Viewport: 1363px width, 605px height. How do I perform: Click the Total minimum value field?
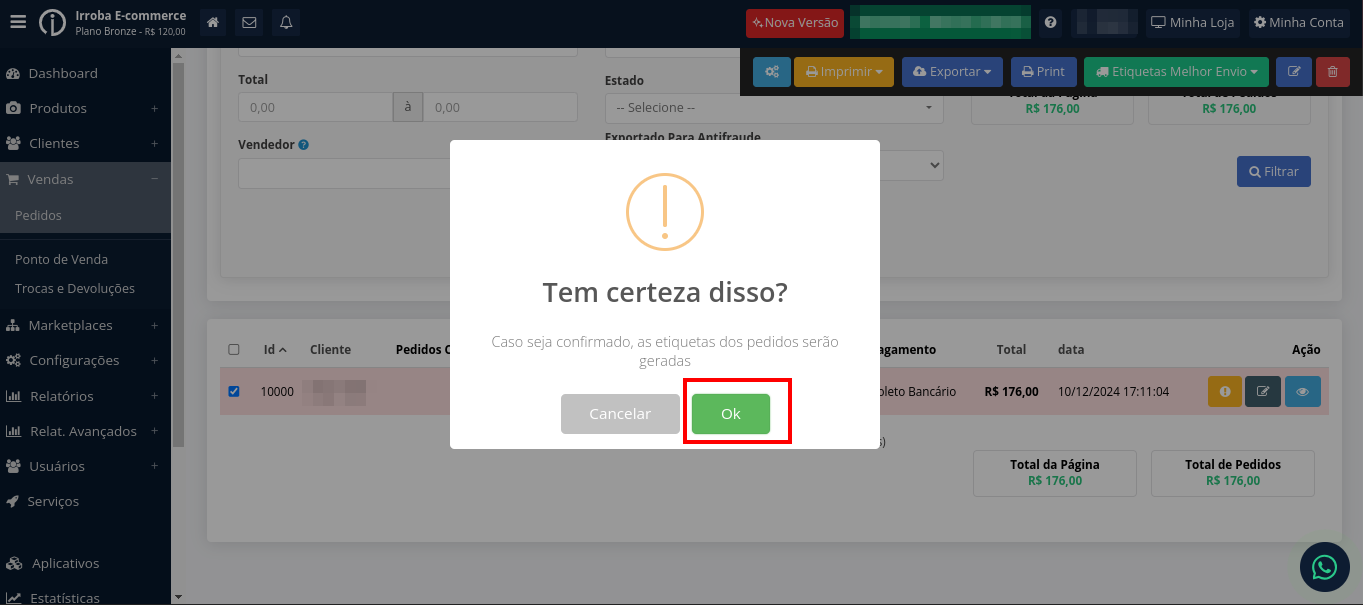pos(315,107)
